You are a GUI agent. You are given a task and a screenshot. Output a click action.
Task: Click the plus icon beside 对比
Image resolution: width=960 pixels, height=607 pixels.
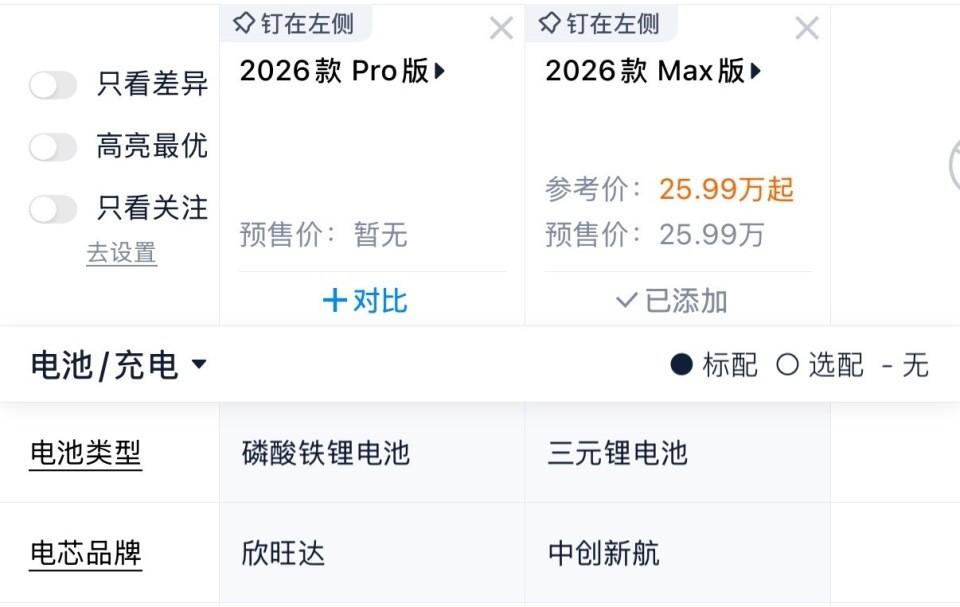(x=334, y=301)
